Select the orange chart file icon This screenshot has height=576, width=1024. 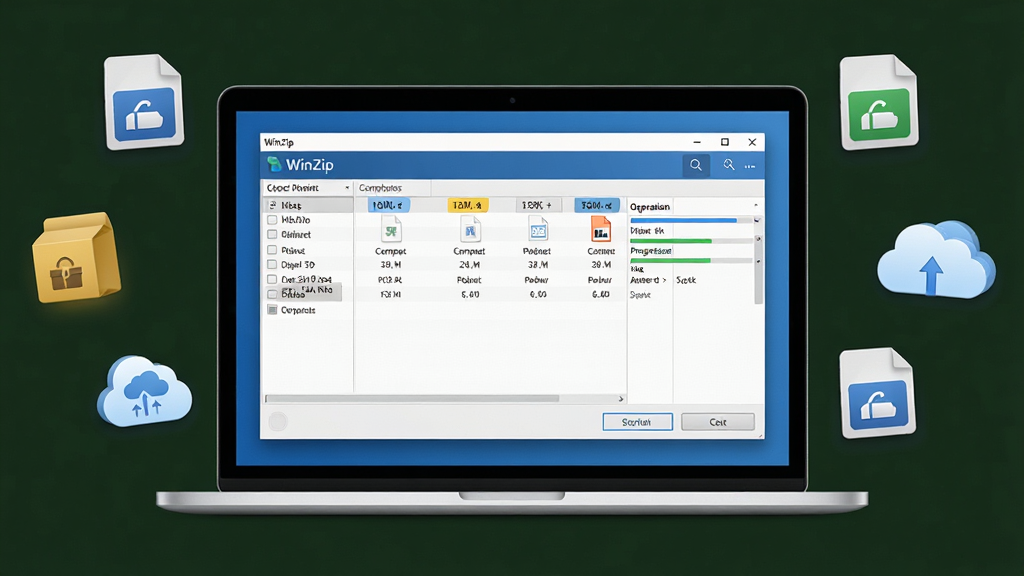[600, 229]
